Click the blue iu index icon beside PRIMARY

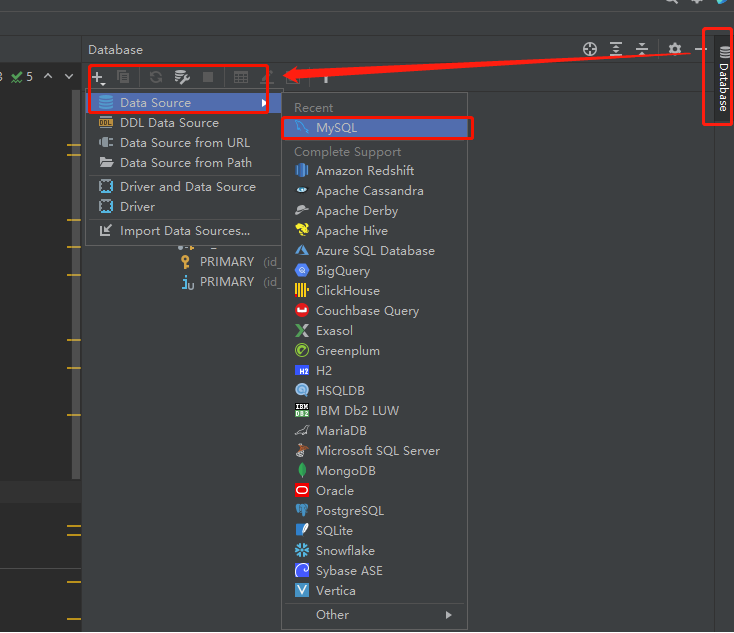(x=188, y=282)
